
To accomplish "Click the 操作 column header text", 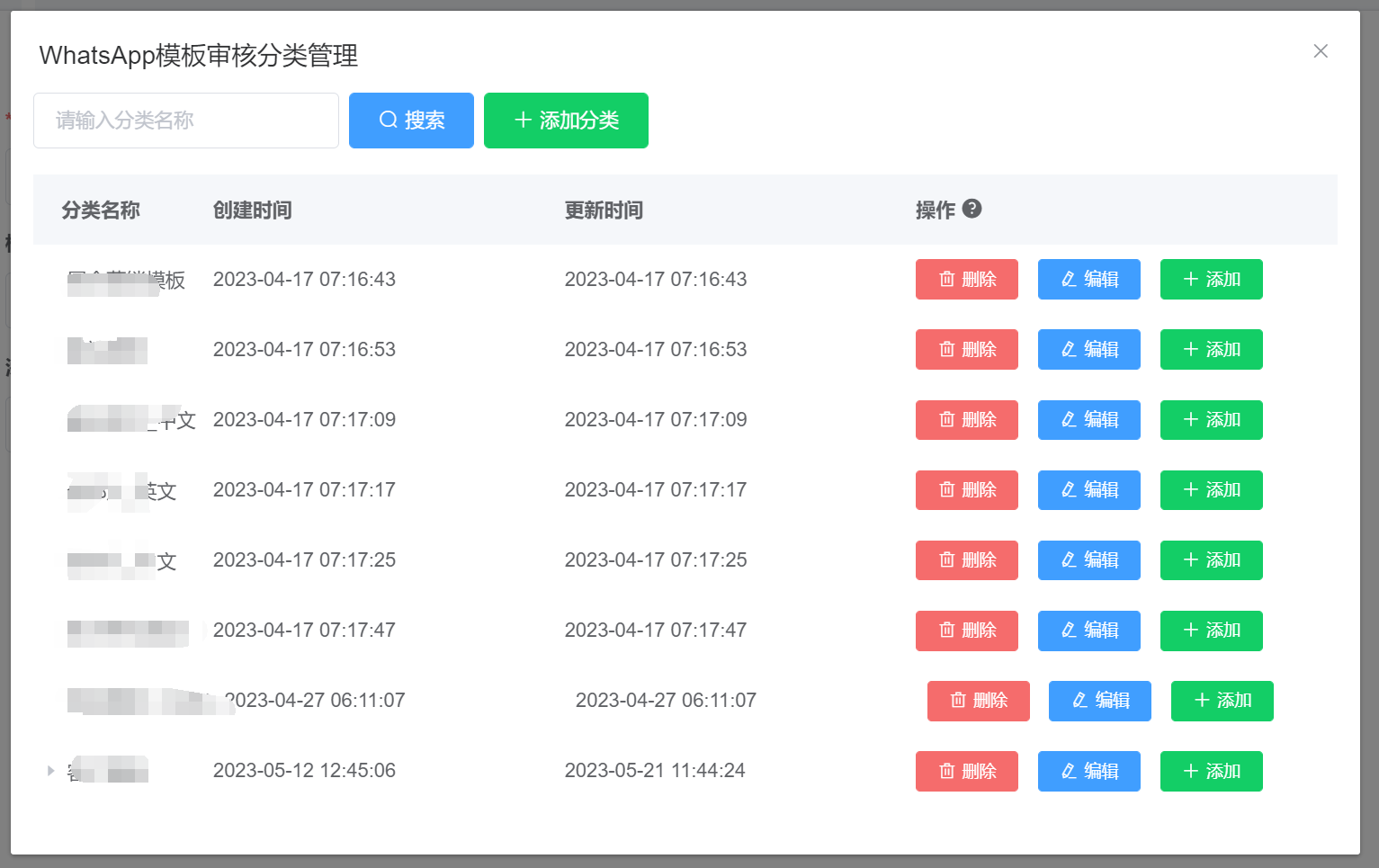I will click(x=936, y=210).
